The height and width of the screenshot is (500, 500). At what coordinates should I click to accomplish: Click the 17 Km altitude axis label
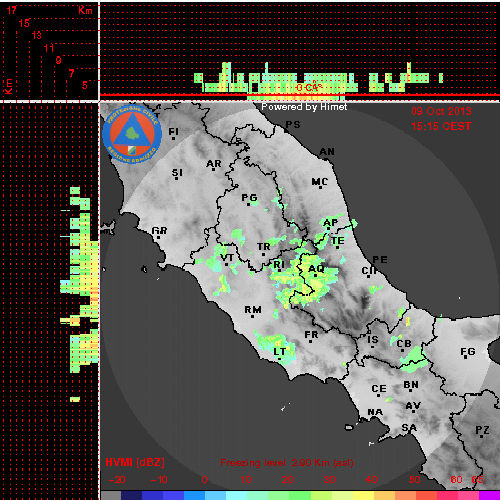(x=12, y=10)
